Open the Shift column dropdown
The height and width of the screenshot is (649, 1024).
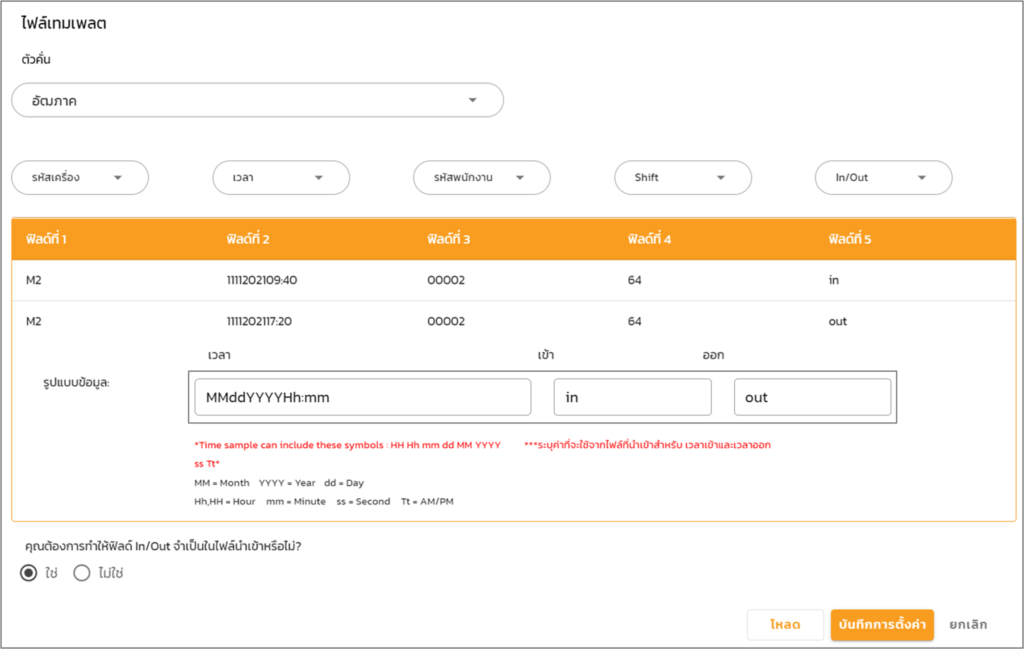tap(683, 178)
